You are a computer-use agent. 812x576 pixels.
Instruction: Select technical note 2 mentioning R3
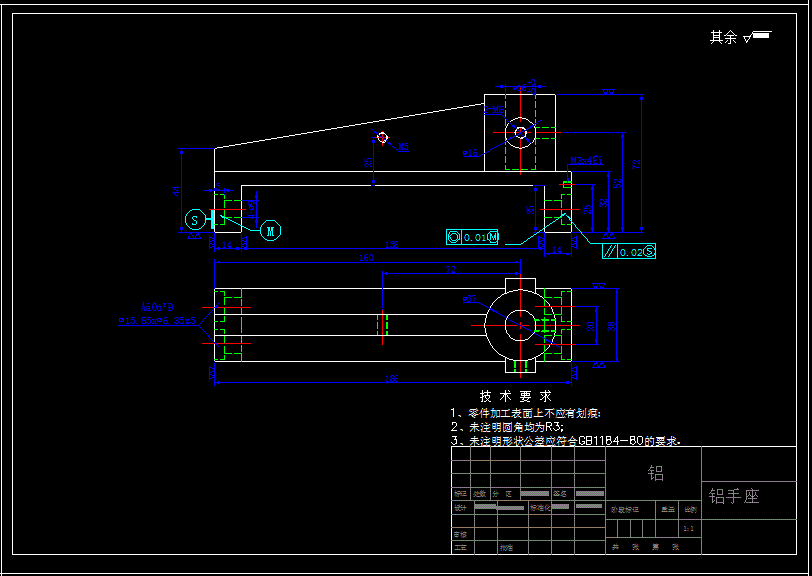click(507, 427)
